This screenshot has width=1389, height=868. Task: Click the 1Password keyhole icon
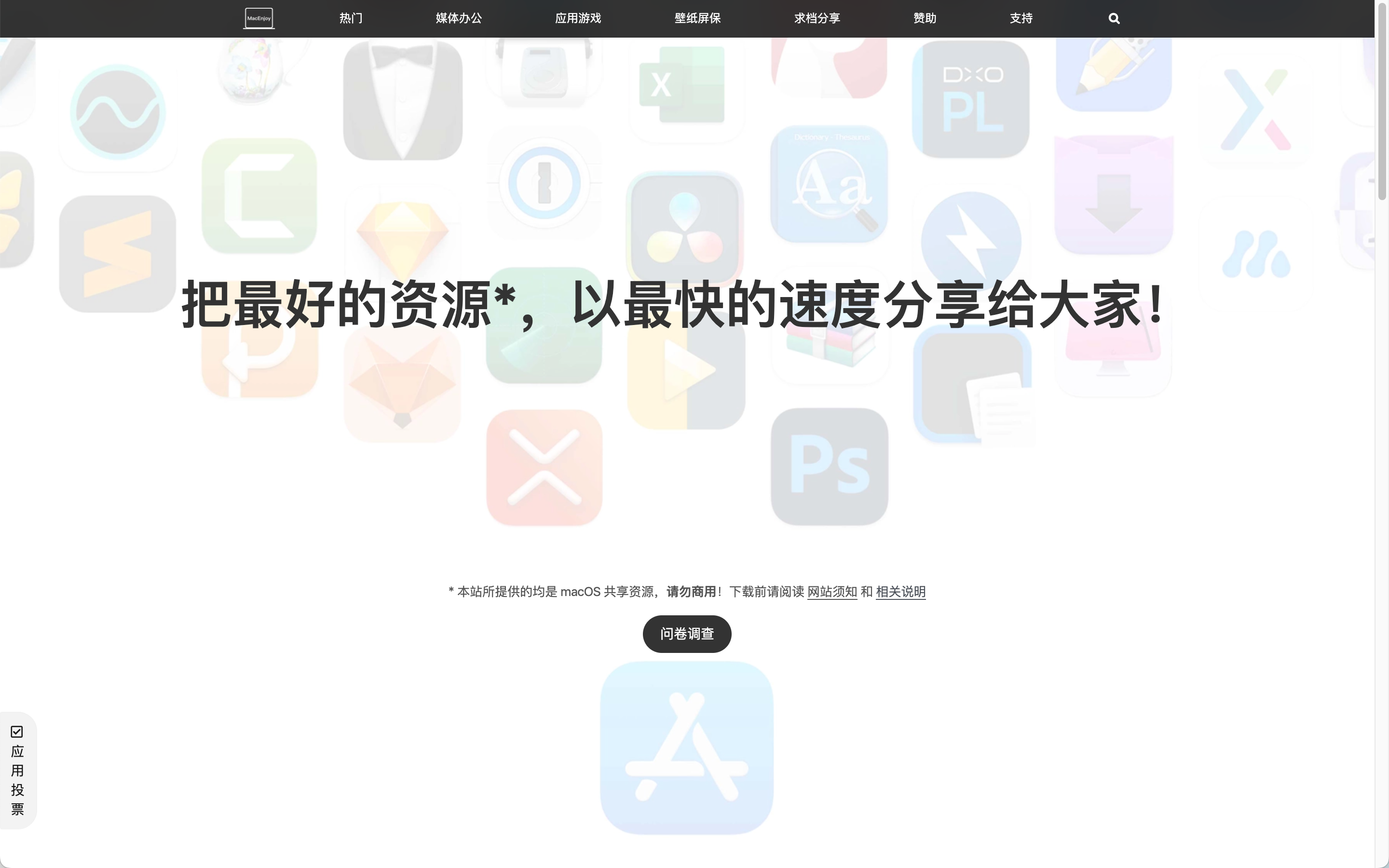[544, 183]
